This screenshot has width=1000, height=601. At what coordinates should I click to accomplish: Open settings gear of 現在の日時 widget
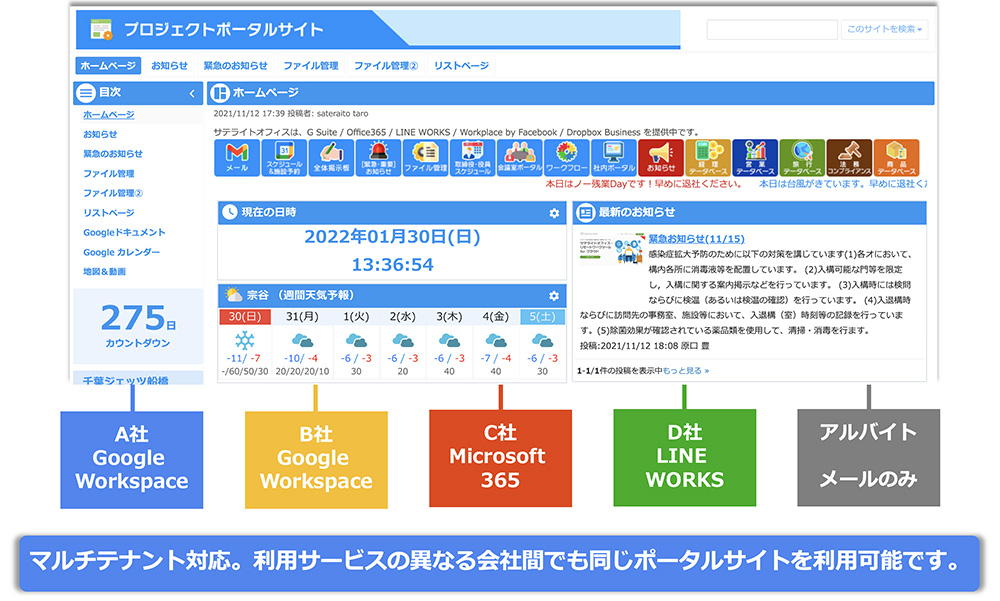(x=554, y=213)
